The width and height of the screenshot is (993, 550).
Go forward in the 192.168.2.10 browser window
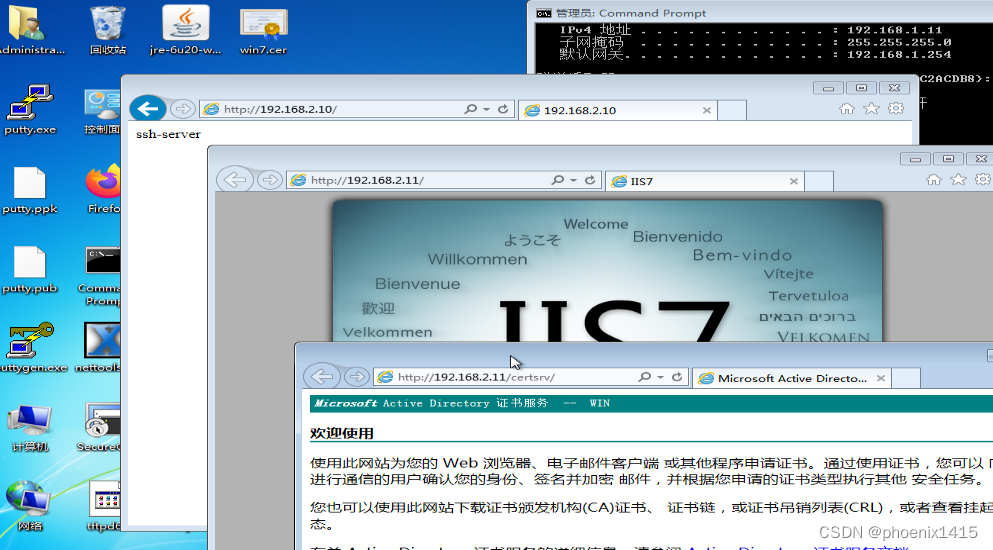(182, 109)
